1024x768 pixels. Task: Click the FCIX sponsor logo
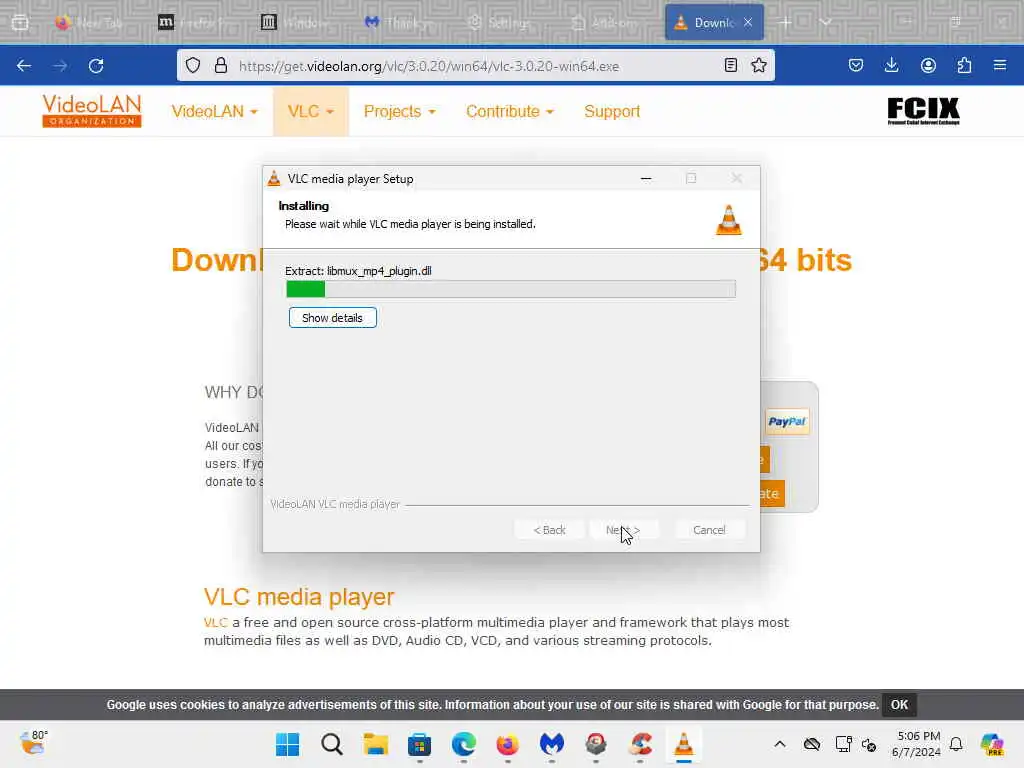[923, 111]
